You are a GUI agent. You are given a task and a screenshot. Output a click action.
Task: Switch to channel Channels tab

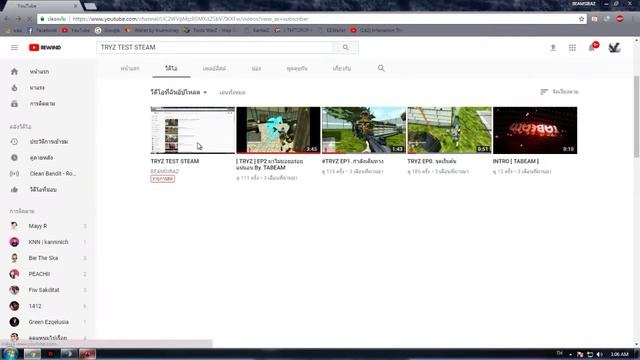[256, 68]
